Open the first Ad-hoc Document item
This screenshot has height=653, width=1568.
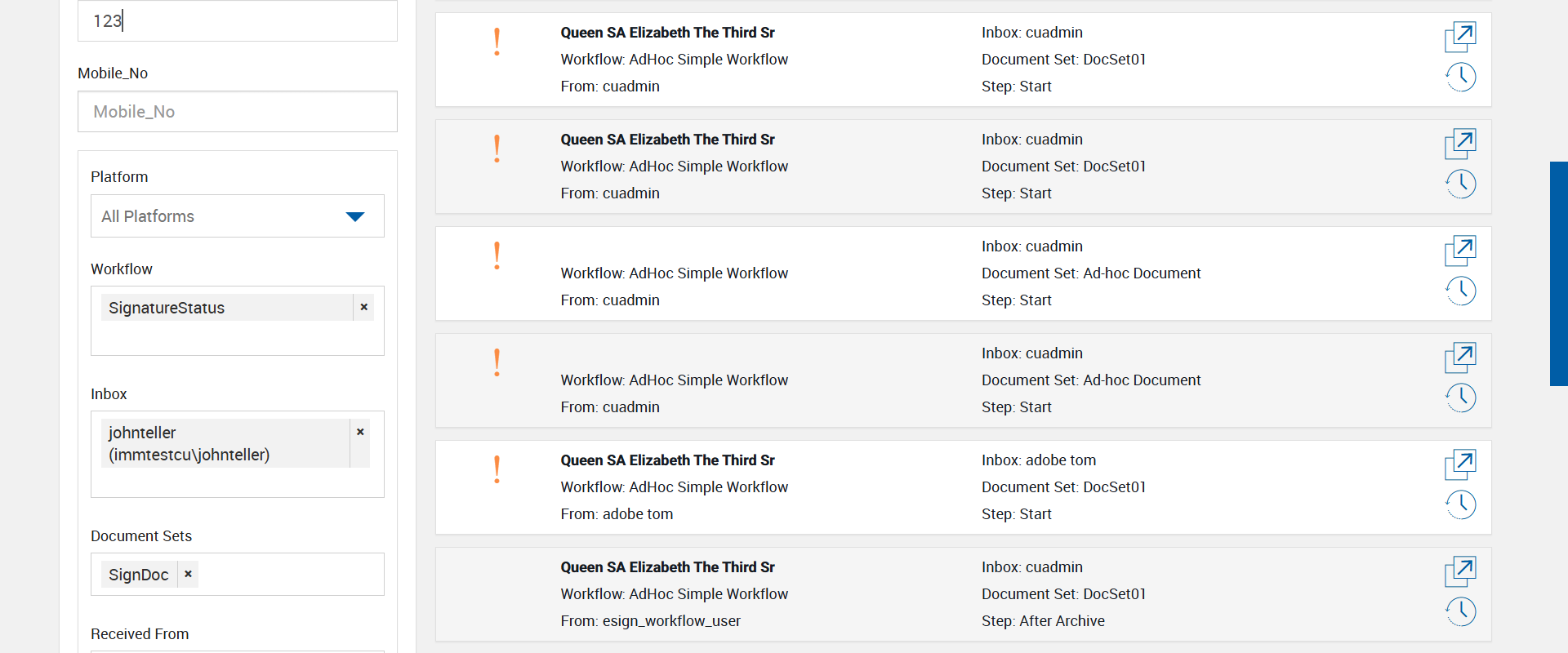pos(1460,251)
